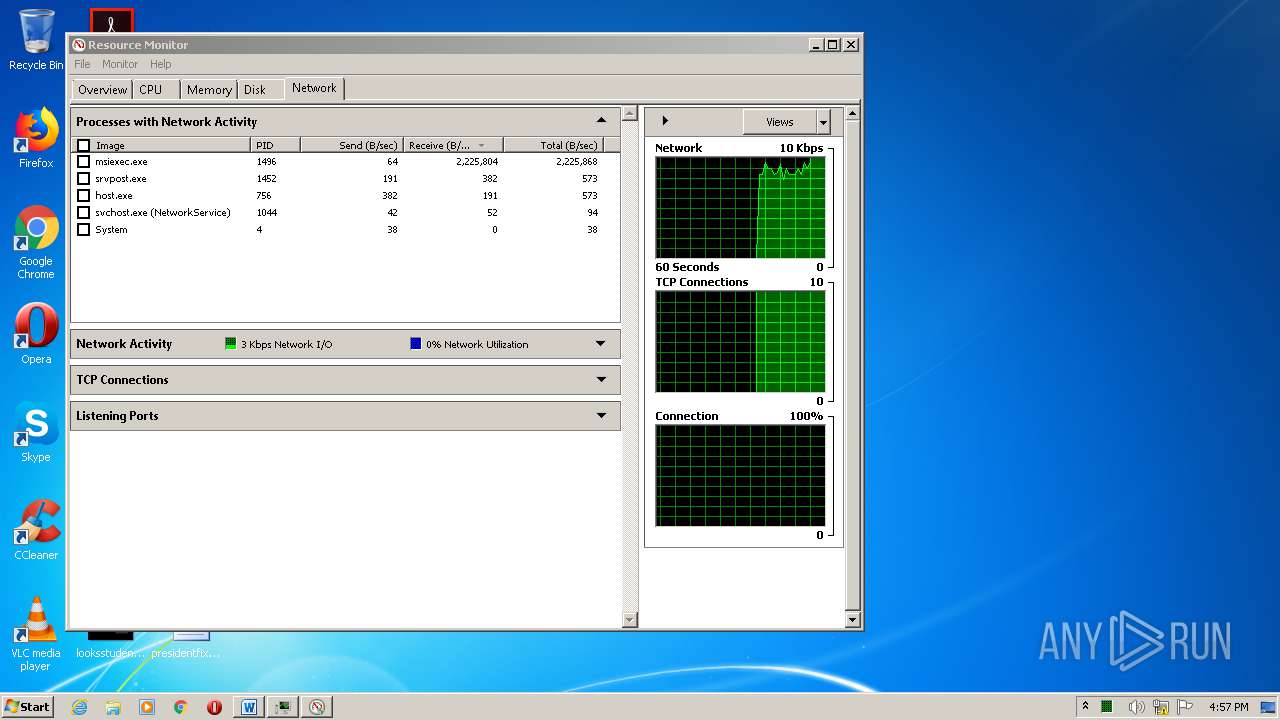Switch to the Overview tab
The image size is (1280, 720).
102,90
